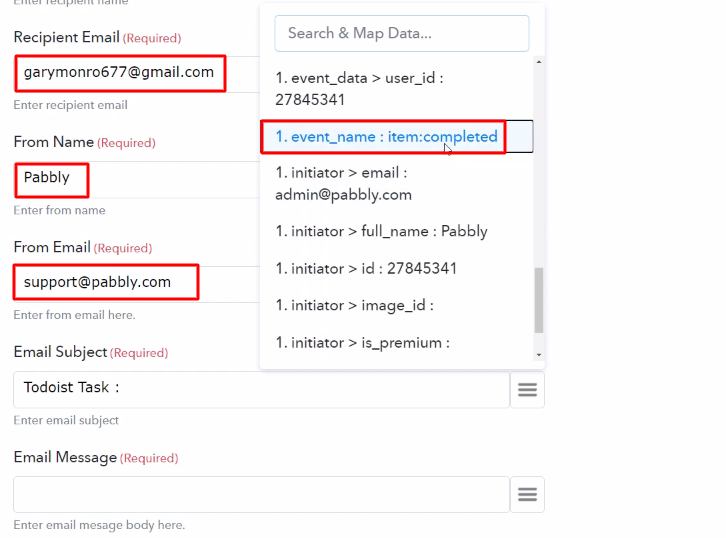Click the Recipient Email input field
Screen dimensions: 726x538
137,73
